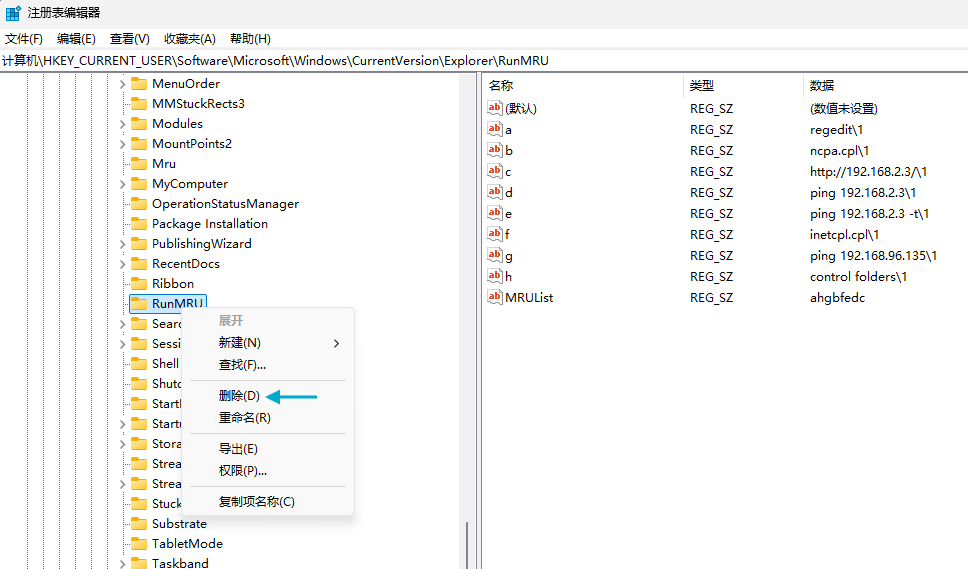968x569 pixels.
Task: Open the 编辑(E) menu
Action: [76, 39]
